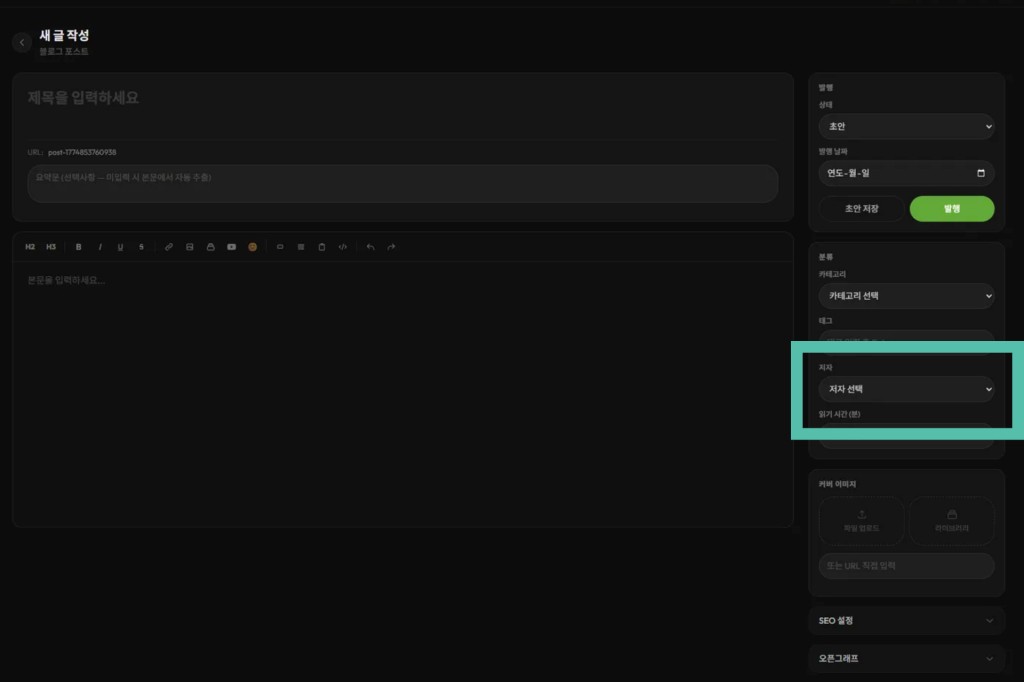Screen dimensions: 1024x682
Task: Toggle underline formatting
Action: (120, 247)
